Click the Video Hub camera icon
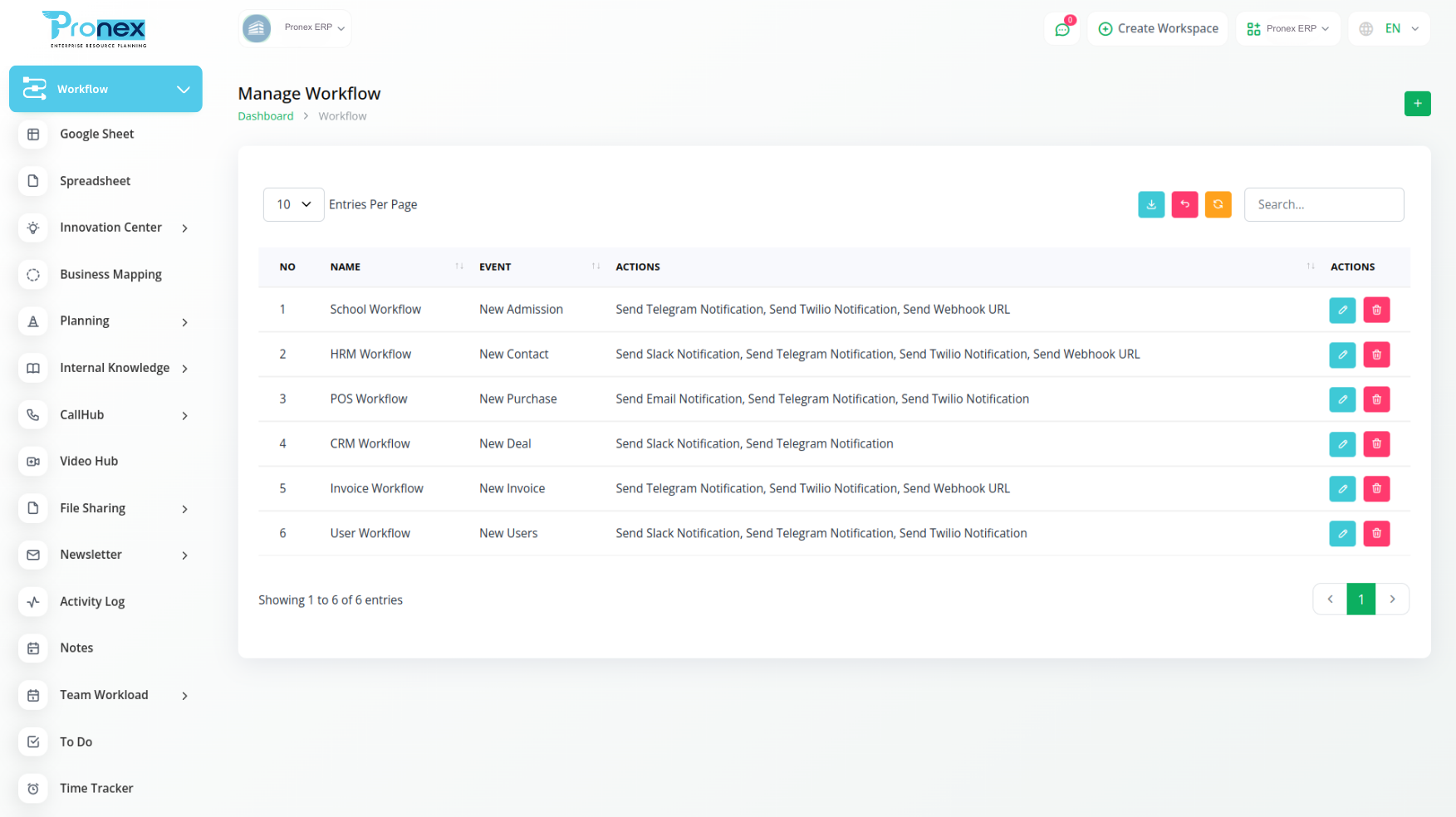This screenshot has width=1456, height=817. coord(33,462)
